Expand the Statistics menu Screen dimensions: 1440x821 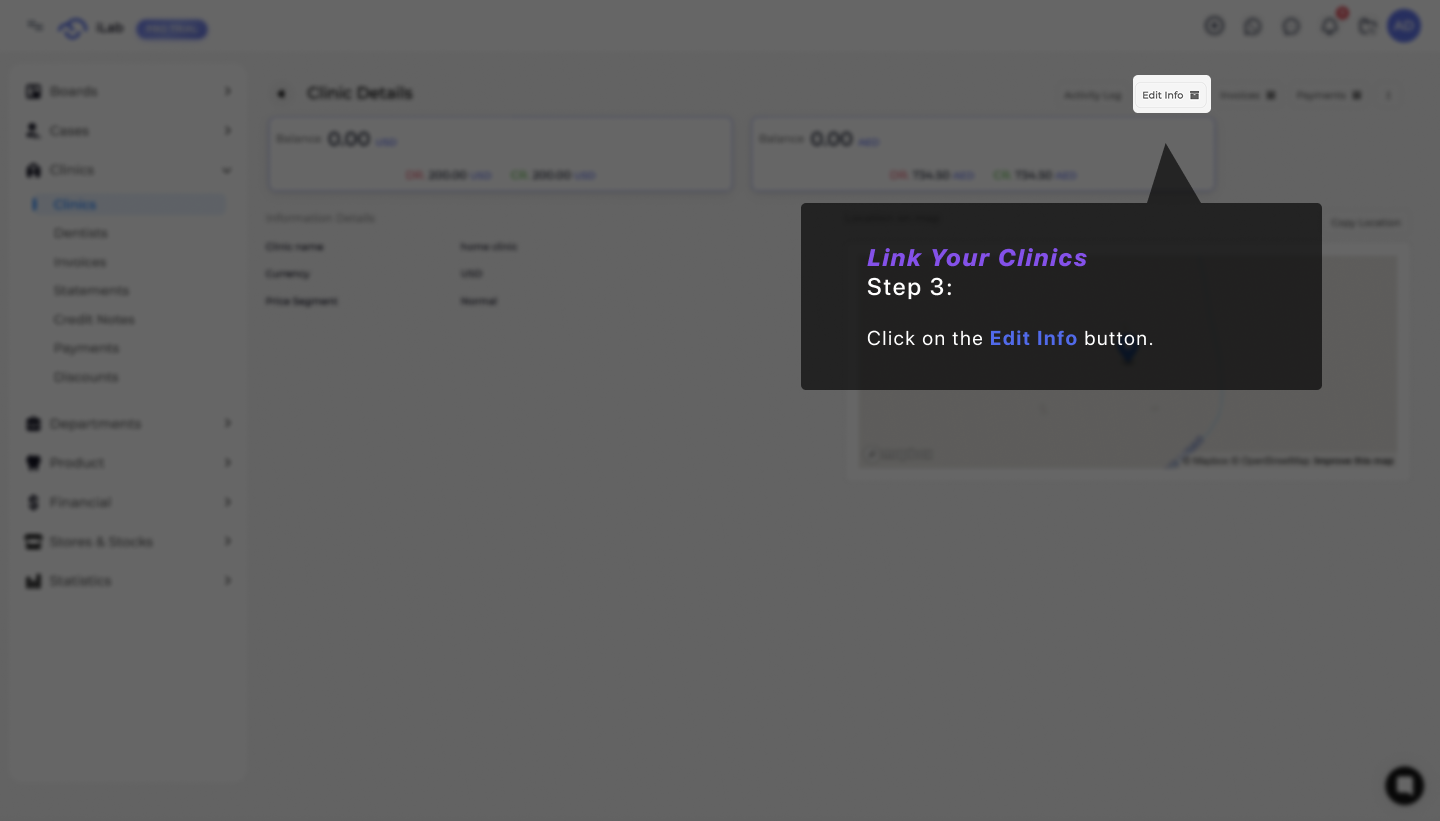(x=130, y=581)
